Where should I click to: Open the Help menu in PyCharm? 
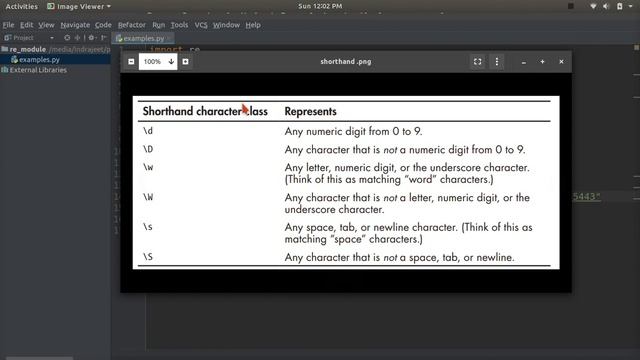tap(253, 25)
